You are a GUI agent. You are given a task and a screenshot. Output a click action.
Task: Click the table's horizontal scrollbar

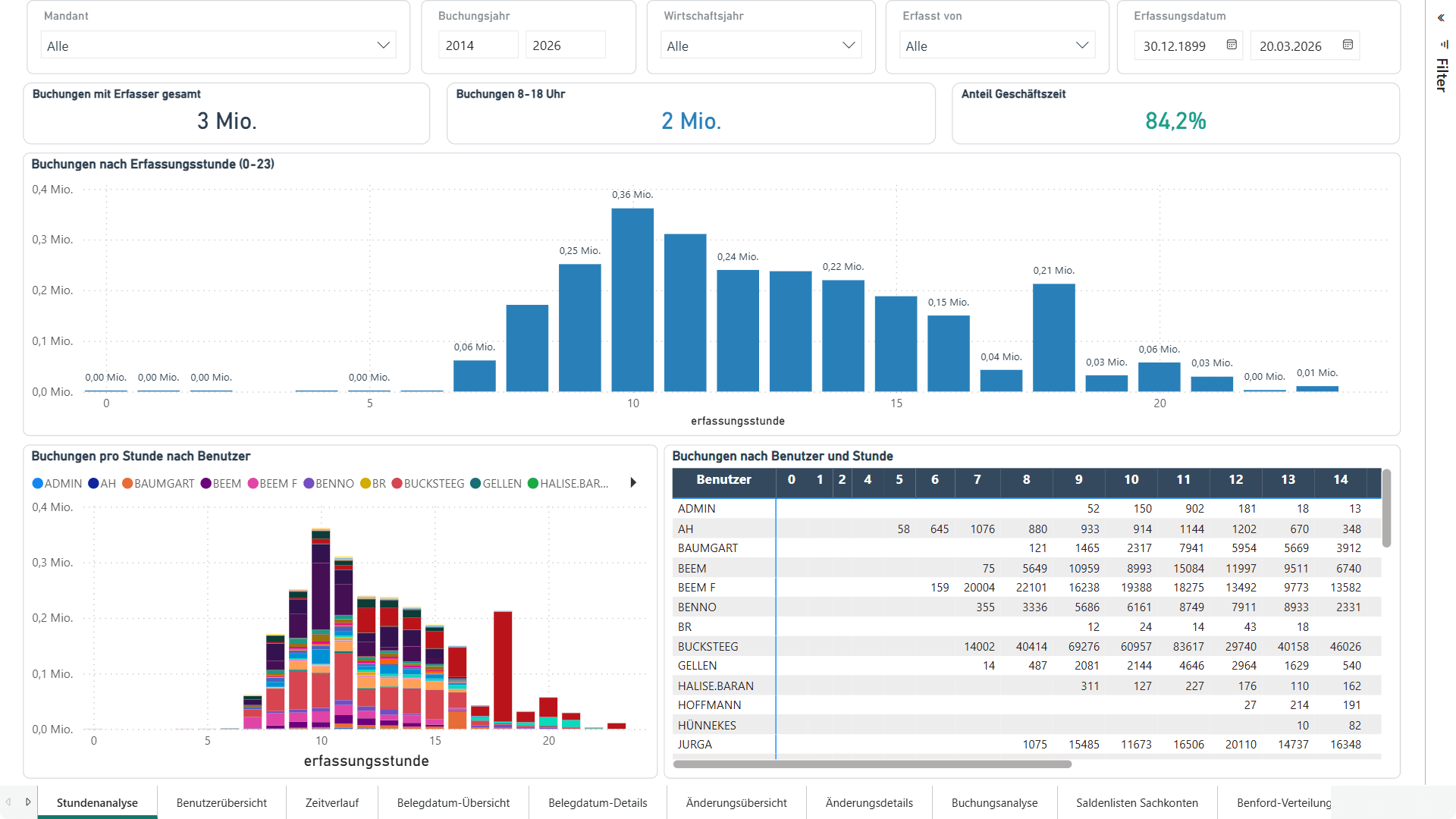click(872, 764)
